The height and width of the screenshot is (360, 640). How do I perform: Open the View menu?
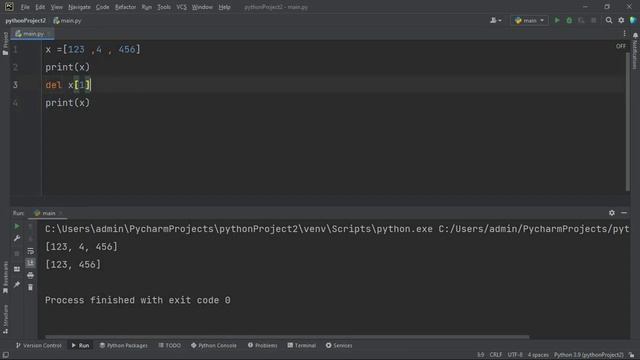(56, 7)
